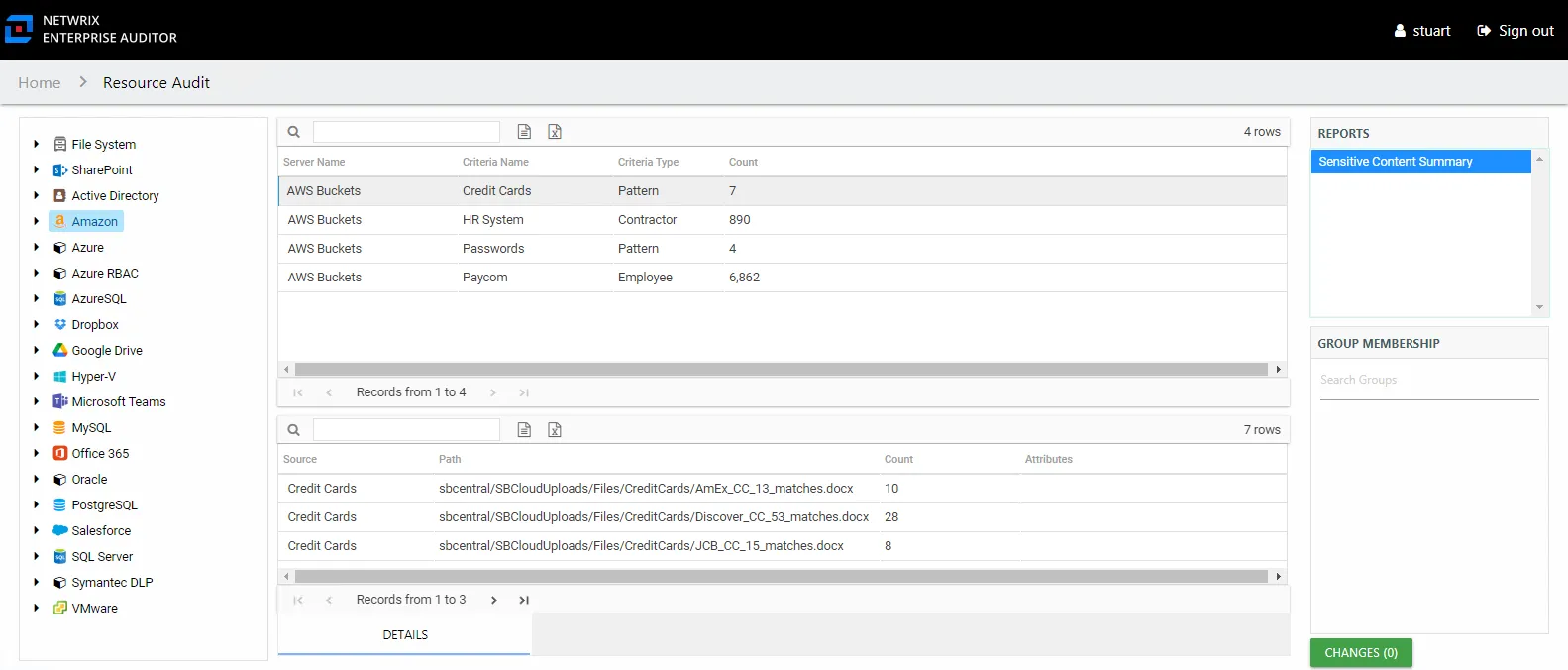Sort by Criteria Name column header
1568x670 pixels.
click(495, 162)
